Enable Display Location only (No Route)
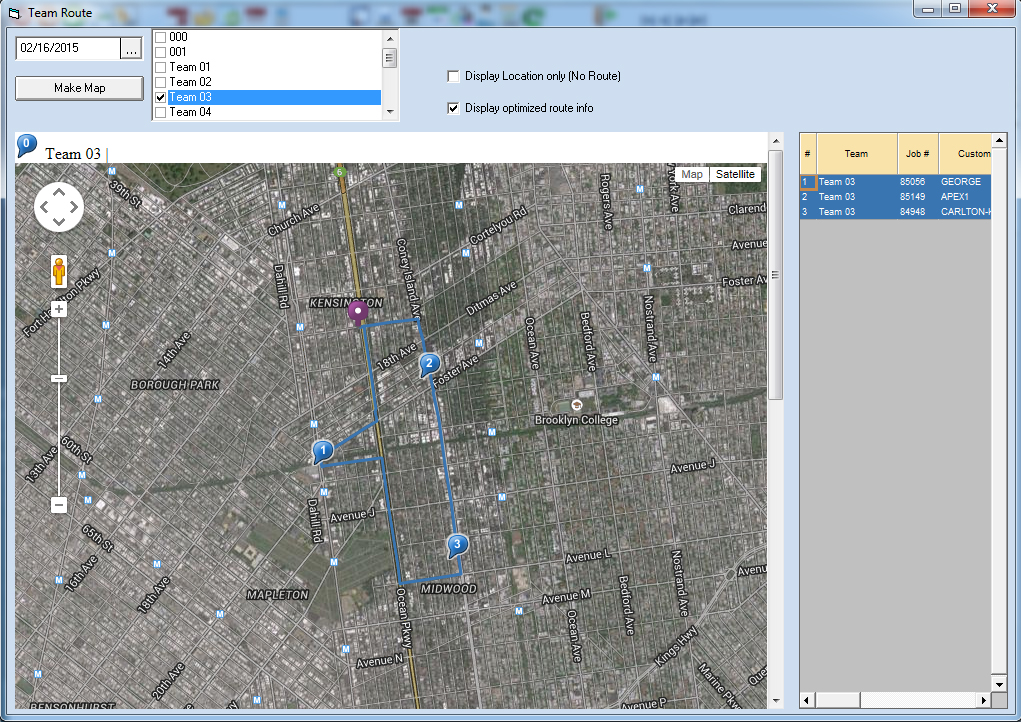Viewport: 1021px width, 722px height. [453, 76]
